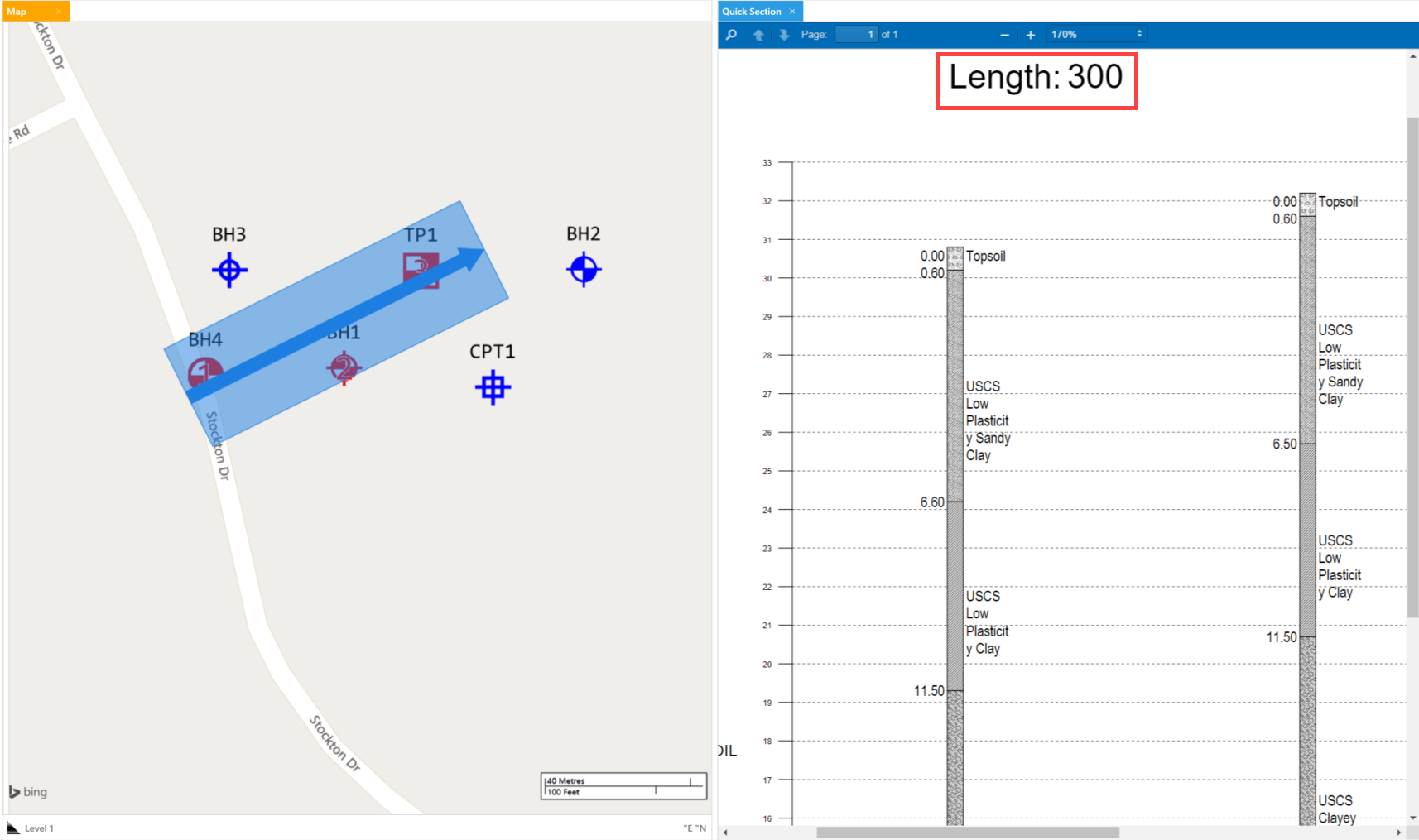Screen dimensions: 1419x840
Task: Click the BH3 label text
Action: tap(229, 234)
